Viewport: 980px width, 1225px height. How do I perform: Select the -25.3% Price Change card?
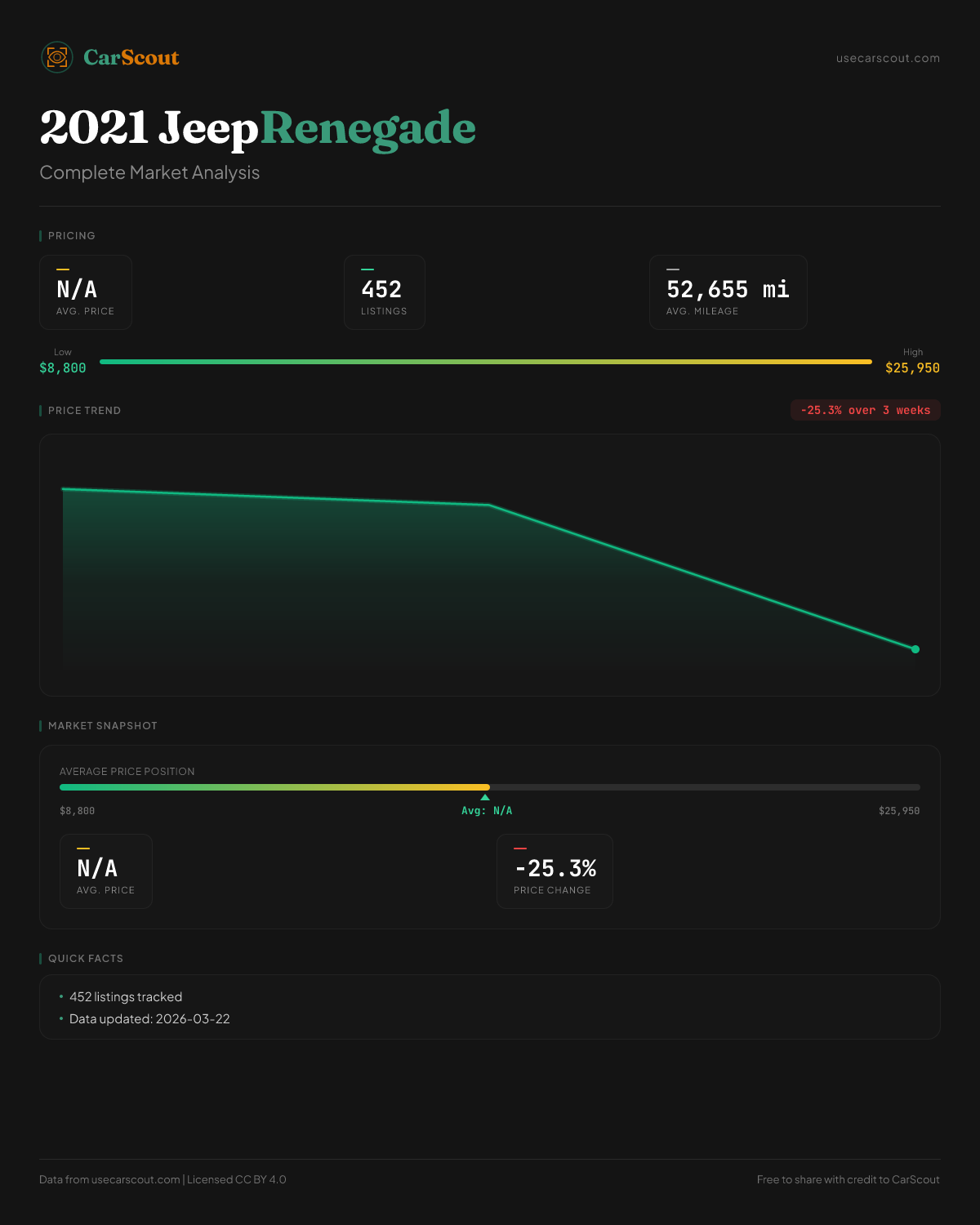tap(555, 871)
